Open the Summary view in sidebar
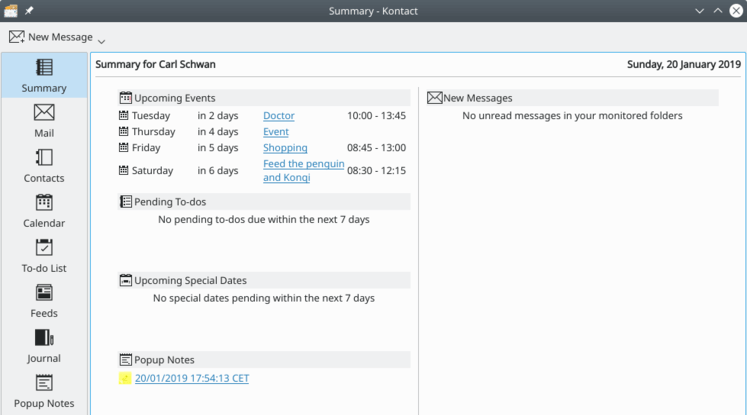Screen dimensions: 747x415 pyautogui.click(x=44, y=76)
